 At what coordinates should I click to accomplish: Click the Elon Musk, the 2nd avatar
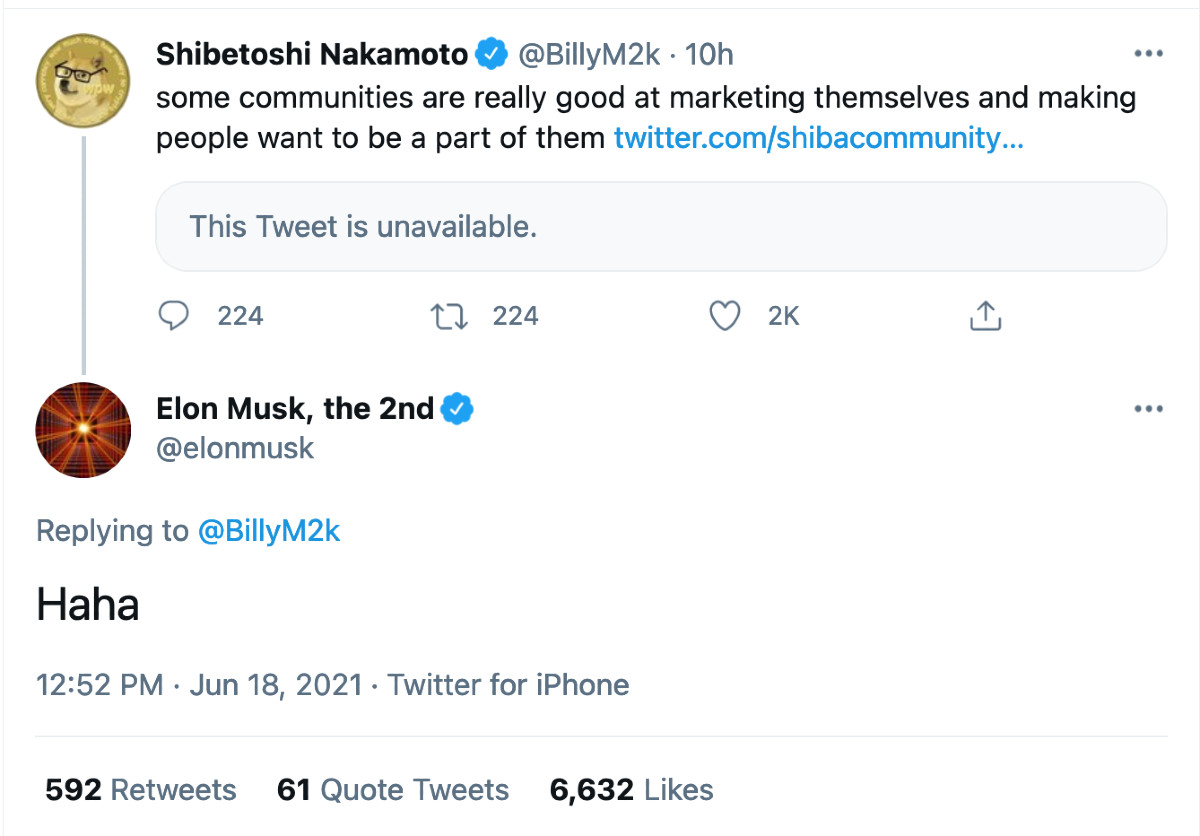83,429
